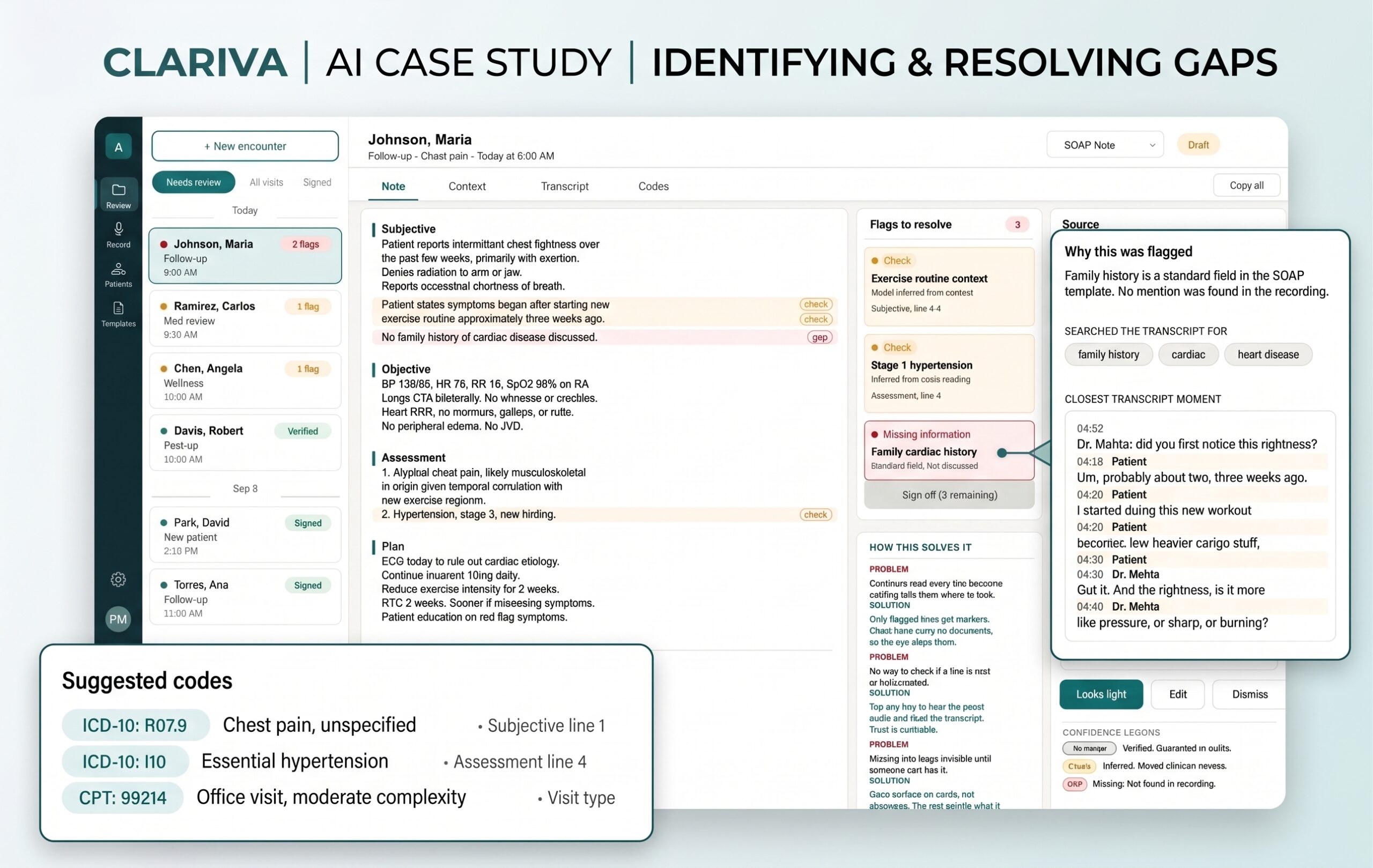1373x868 pixels.
Task: Click the Clariva 'A' logo icon in sidebar
Action: point(118,147)
